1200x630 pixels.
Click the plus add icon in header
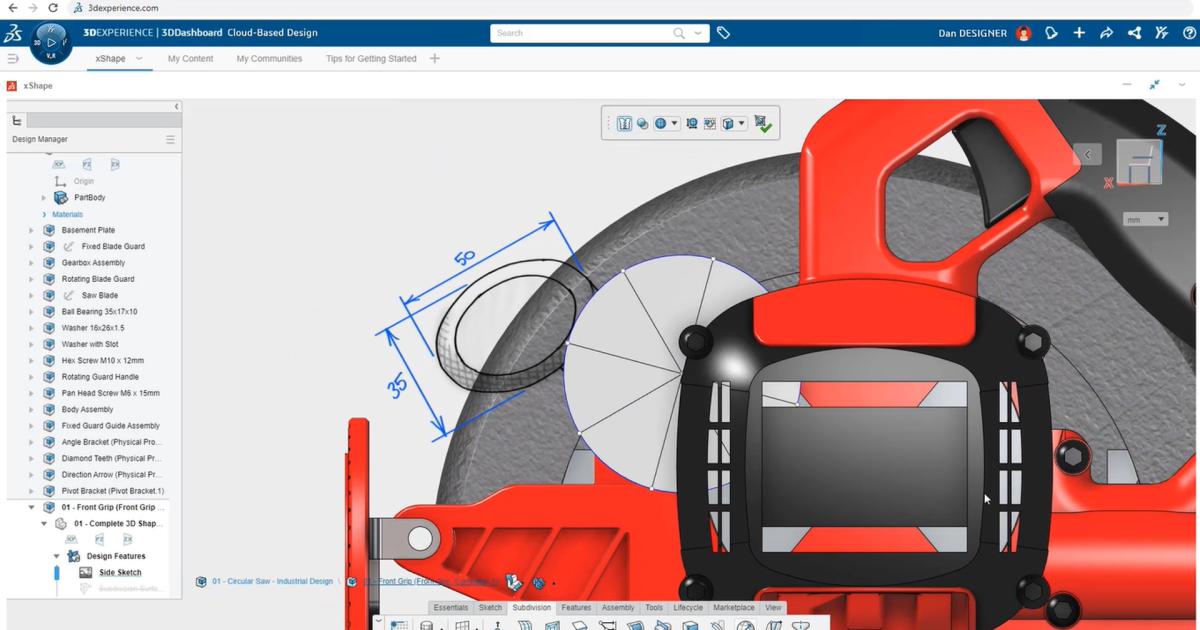pos(1079,33)
